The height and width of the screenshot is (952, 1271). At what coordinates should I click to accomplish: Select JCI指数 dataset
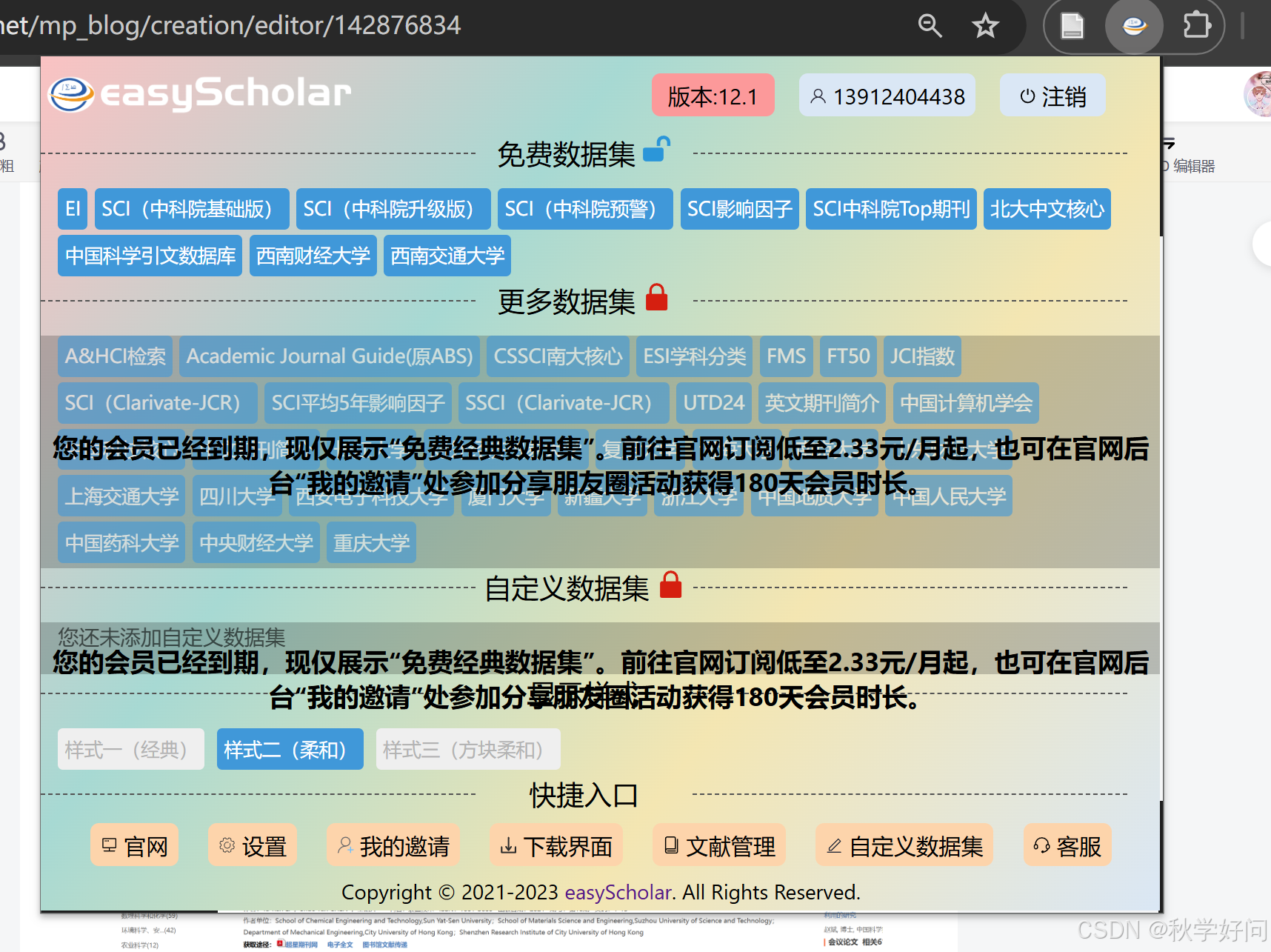pyautogui.click(x=922, y=356)
